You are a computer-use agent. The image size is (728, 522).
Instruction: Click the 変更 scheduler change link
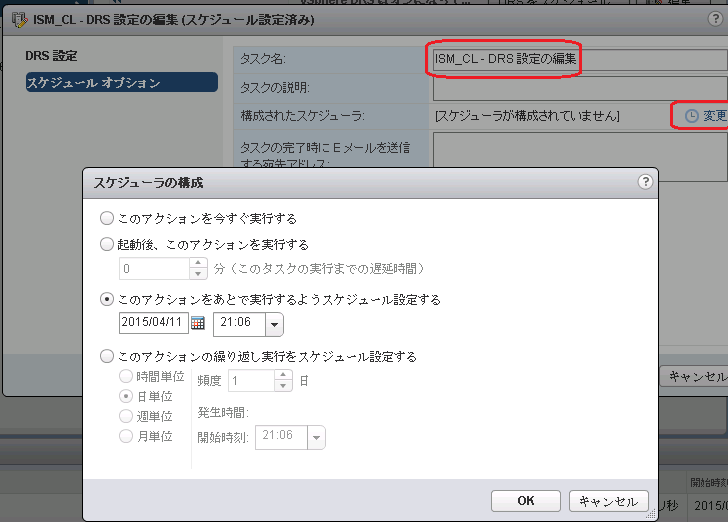point(714,116)
